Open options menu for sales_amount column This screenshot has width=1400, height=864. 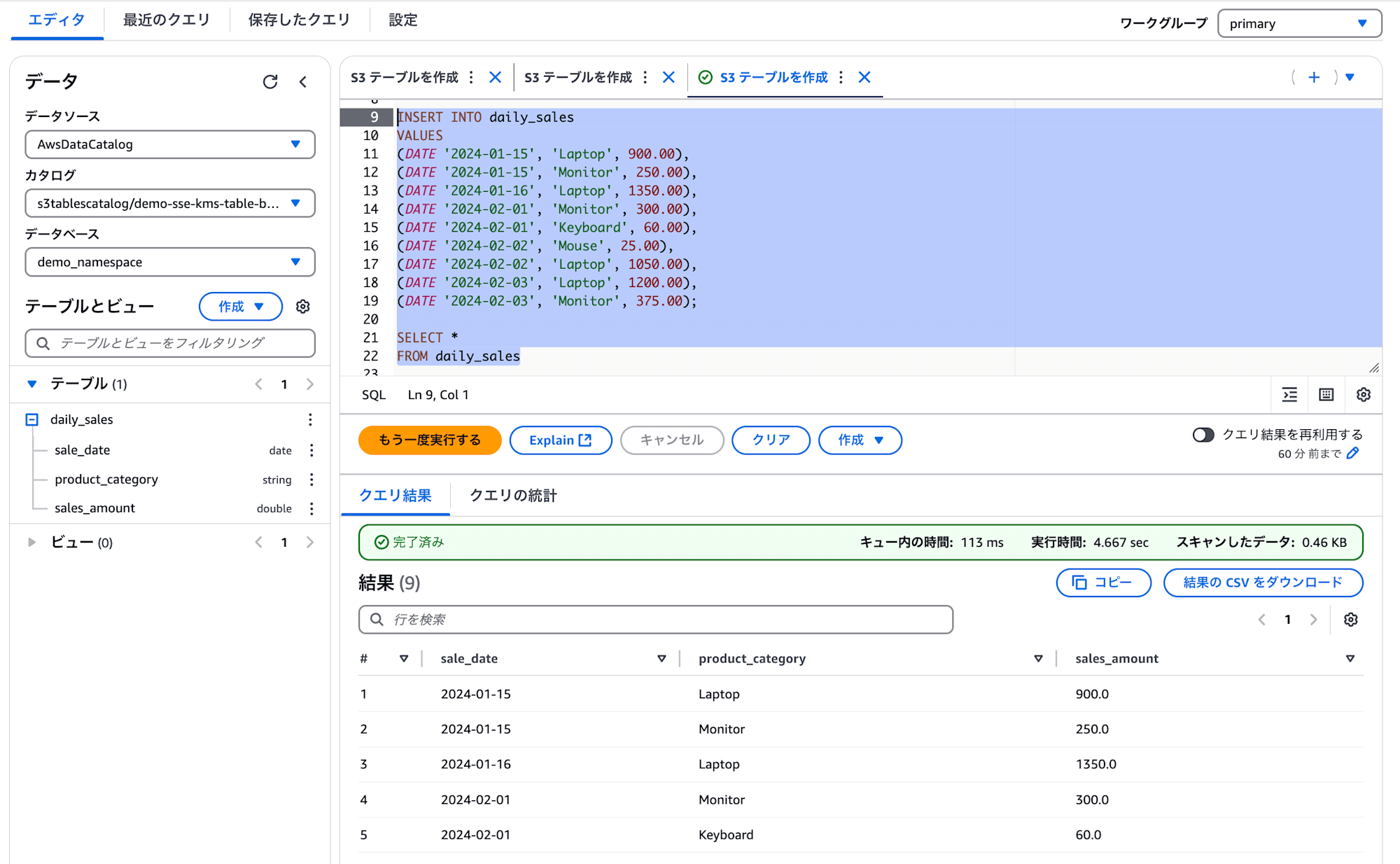(x=311, y=508)
